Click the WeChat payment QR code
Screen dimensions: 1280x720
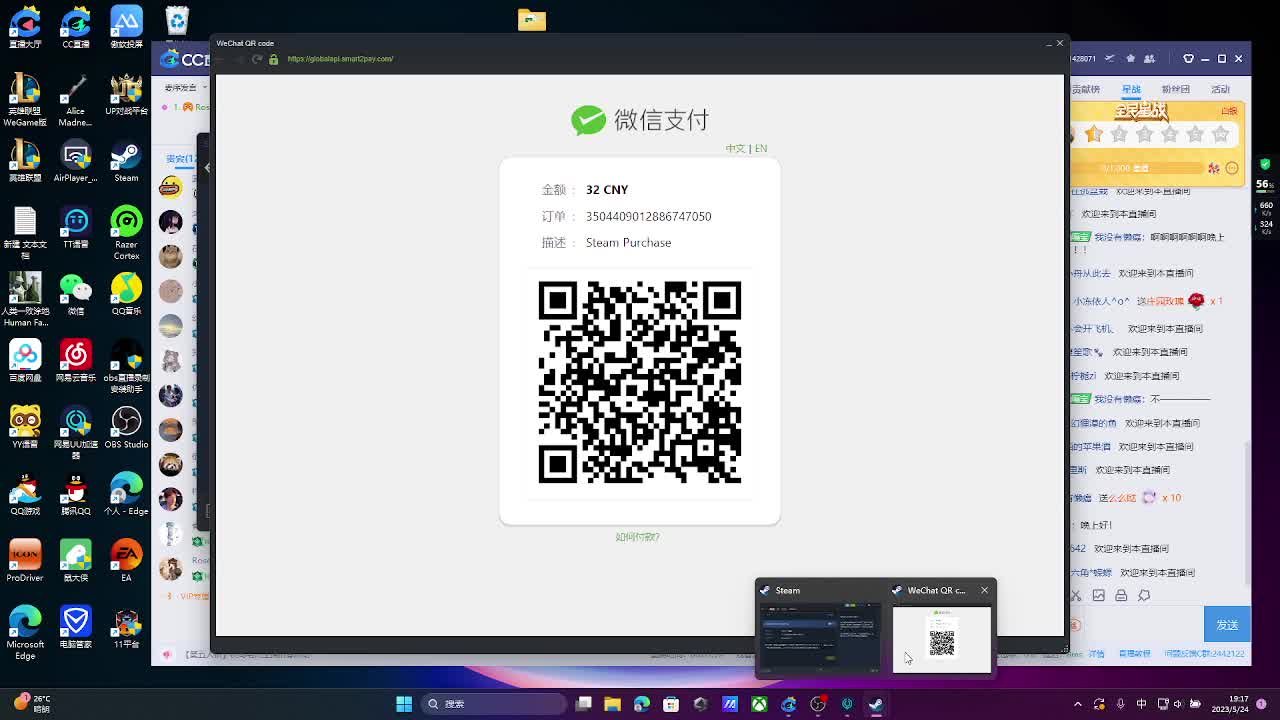point(640,382)
